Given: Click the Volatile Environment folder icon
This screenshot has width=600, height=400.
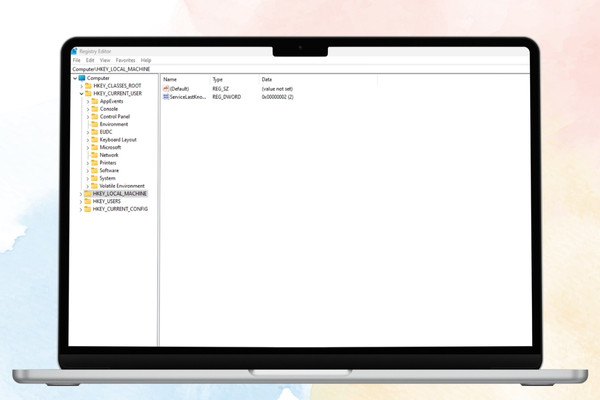Looking at the screenshot, I should point(95,186).
